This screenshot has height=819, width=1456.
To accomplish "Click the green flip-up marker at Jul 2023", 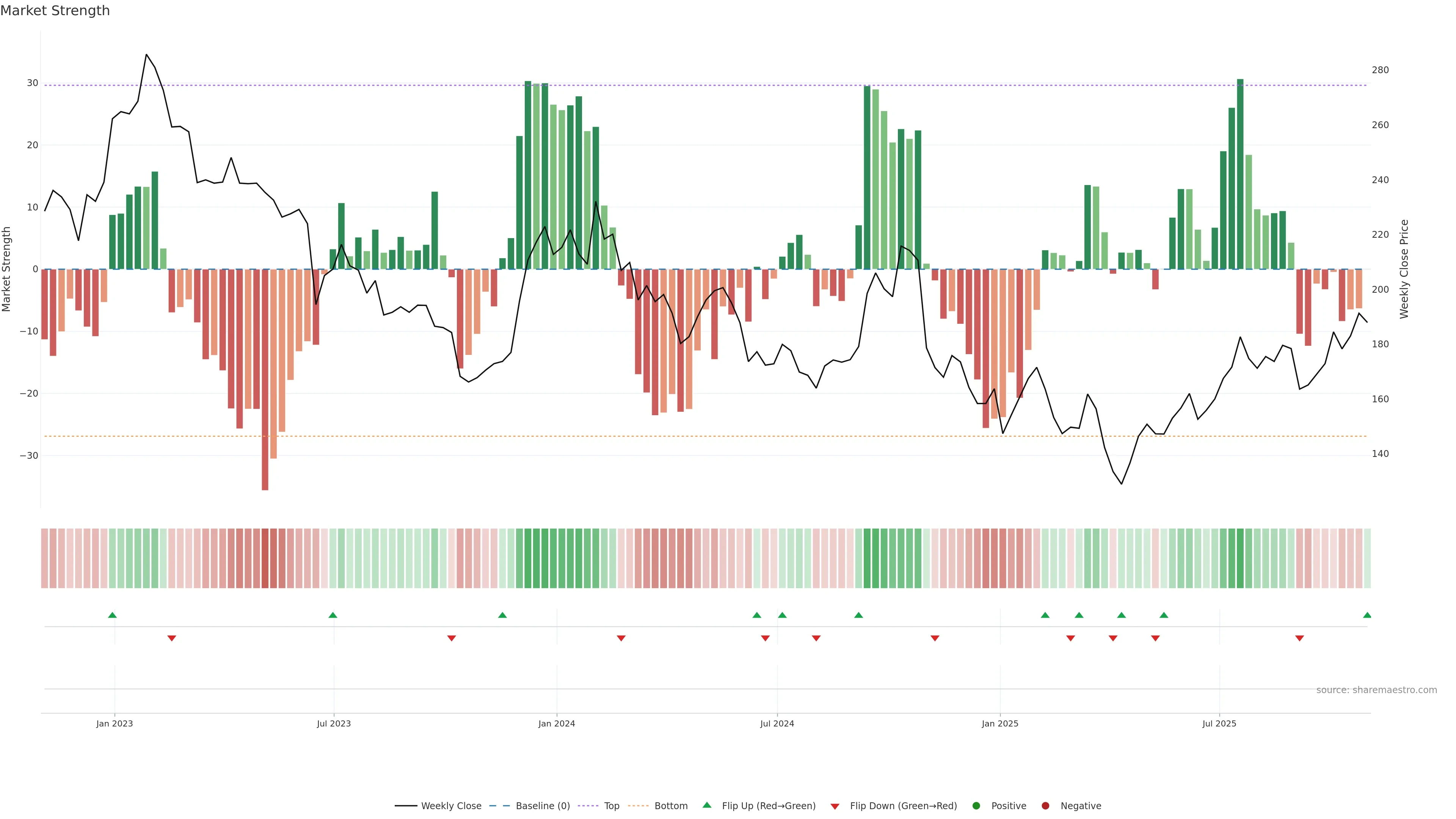I will [333, 615].
